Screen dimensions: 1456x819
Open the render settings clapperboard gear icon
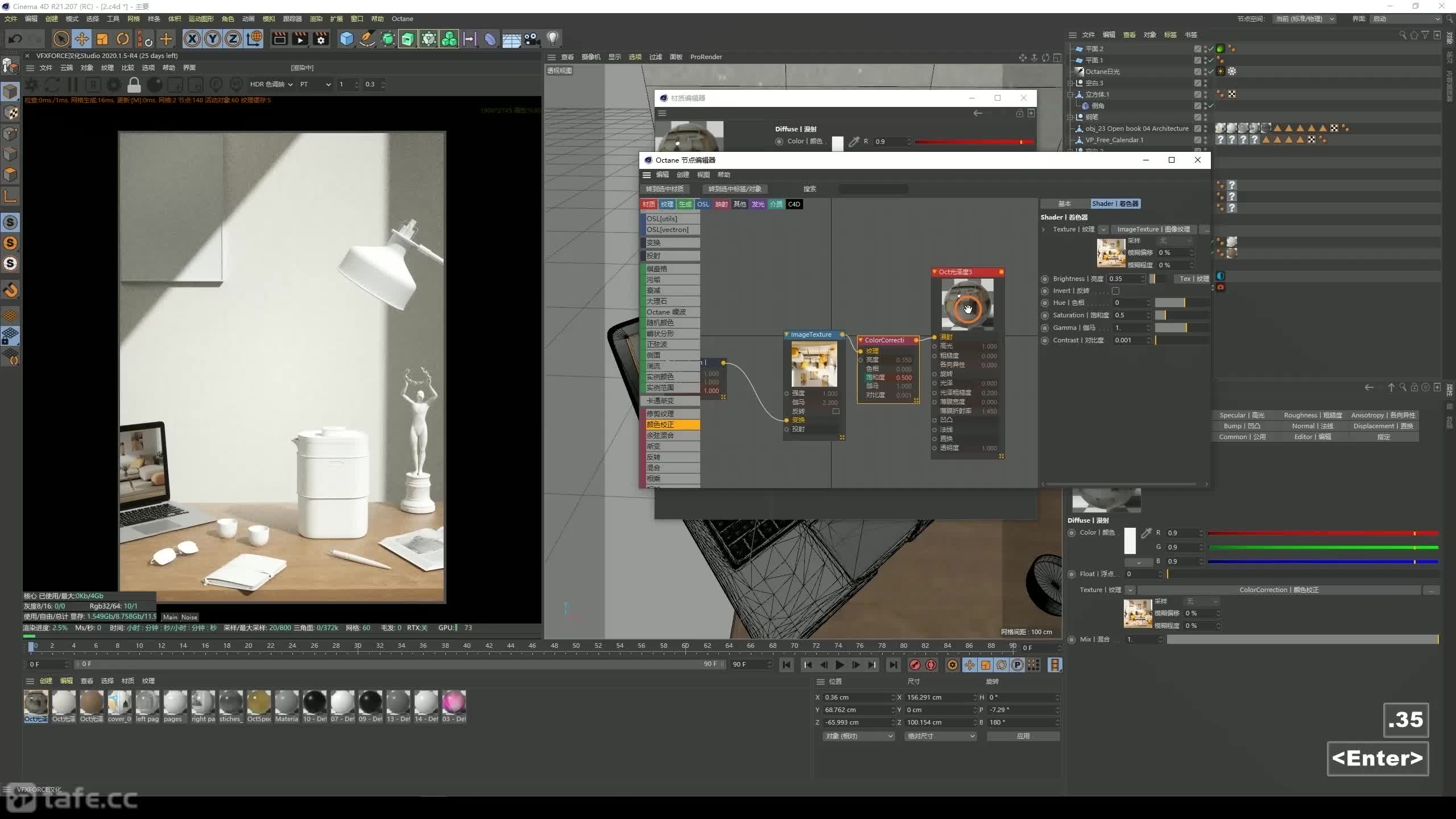[321, 39]
